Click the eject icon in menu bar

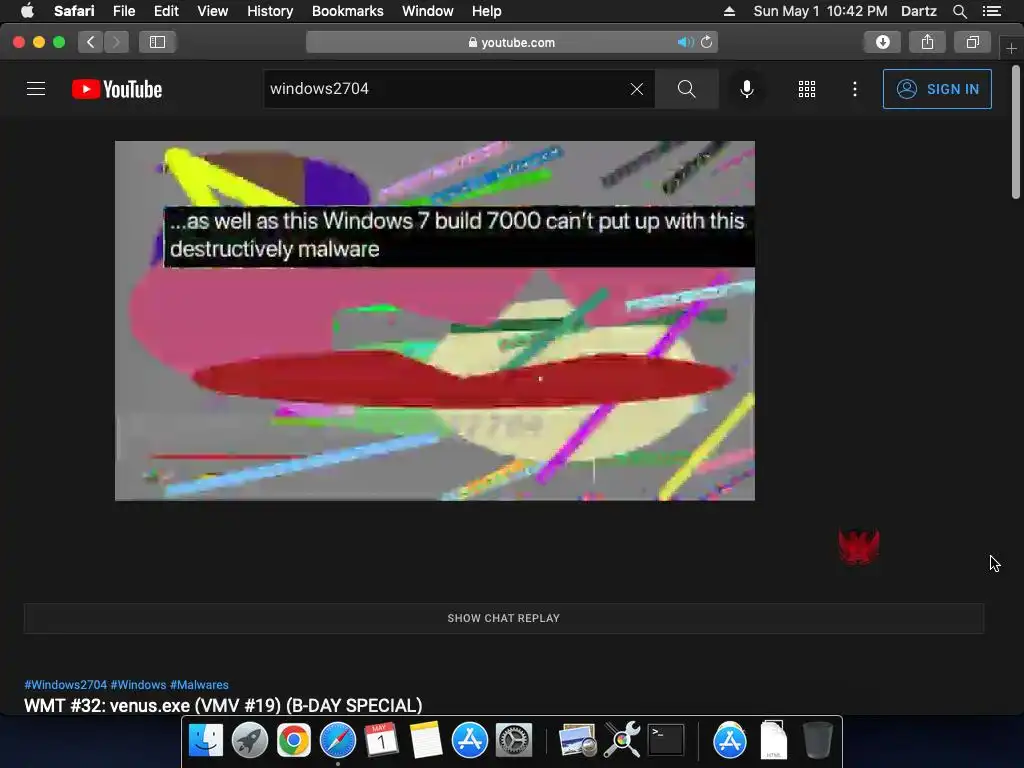pyautogui.click(x=729, y=11)
